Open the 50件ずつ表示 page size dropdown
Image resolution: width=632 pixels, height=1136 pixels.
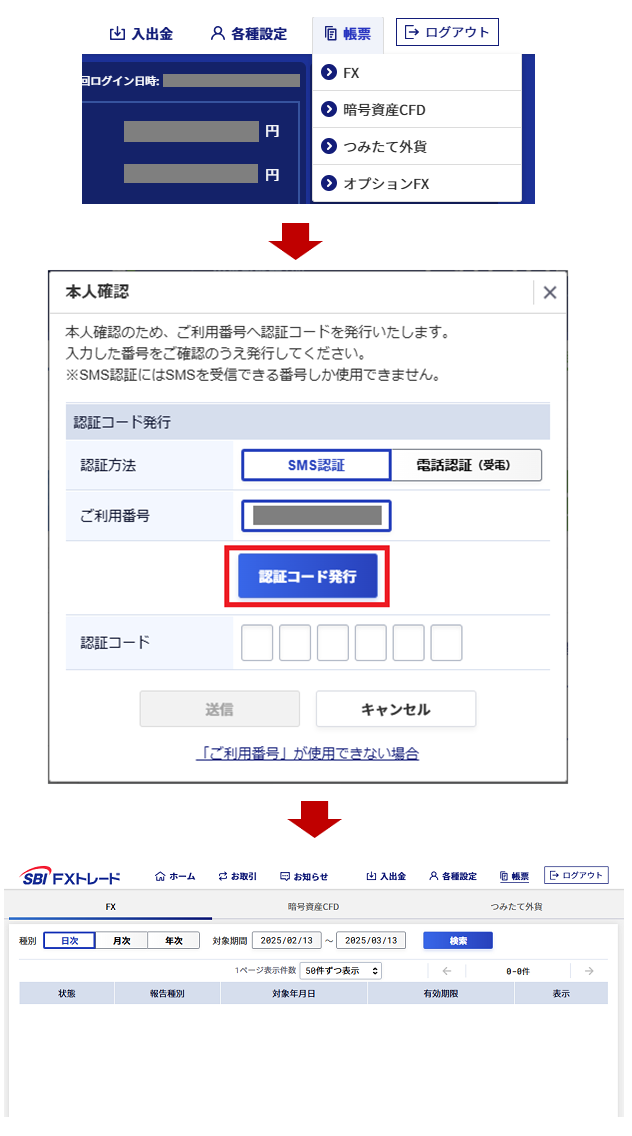(x=341, y=970)
